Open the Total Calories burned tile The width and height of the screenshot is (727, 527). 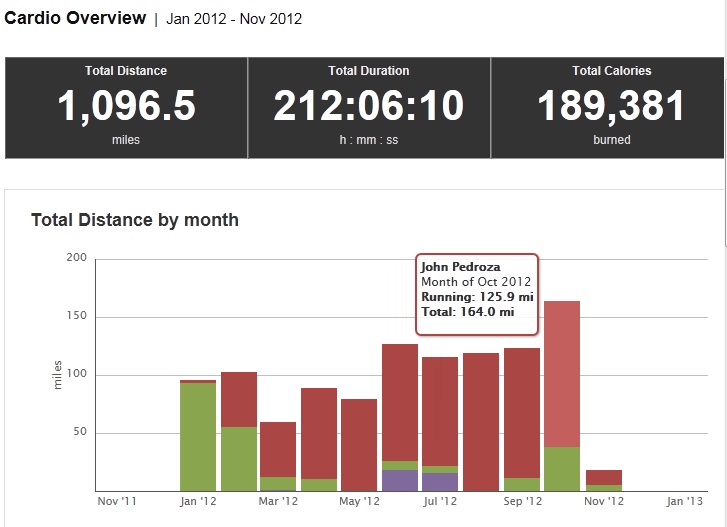click(611, 107)
